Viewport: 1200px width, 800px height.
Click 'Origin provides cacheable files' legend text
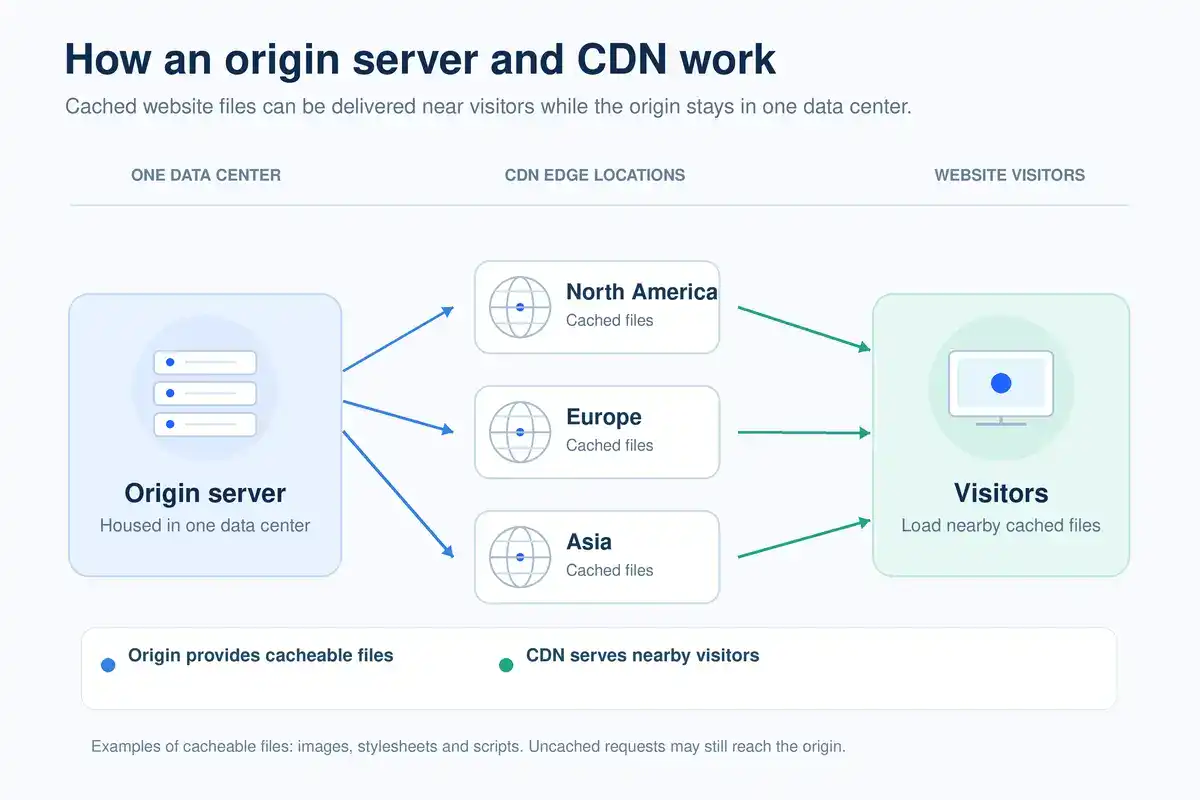(261, 656)
